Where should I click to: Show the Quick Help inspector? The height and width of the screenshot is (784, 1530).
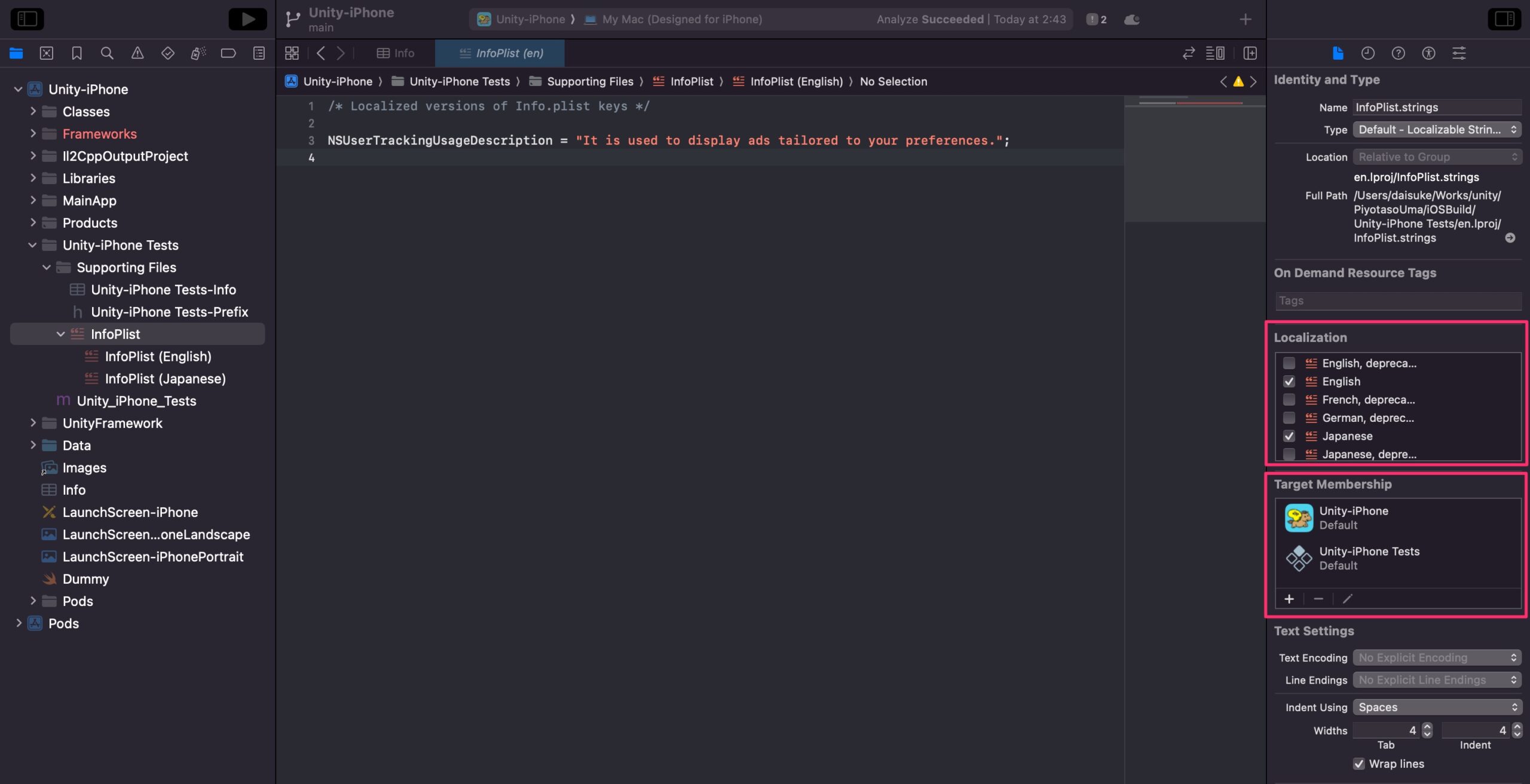coord(1398,53)
